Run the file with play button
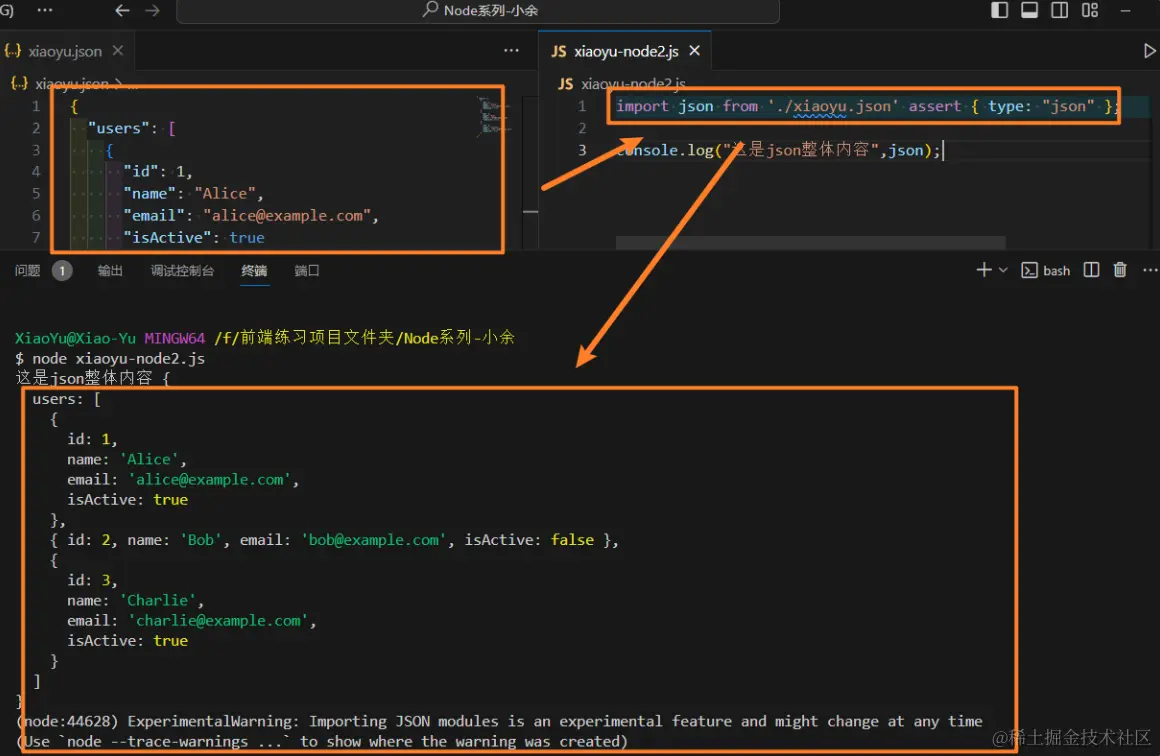This screenshot has width=1160, height=756. click(1149, 50)
